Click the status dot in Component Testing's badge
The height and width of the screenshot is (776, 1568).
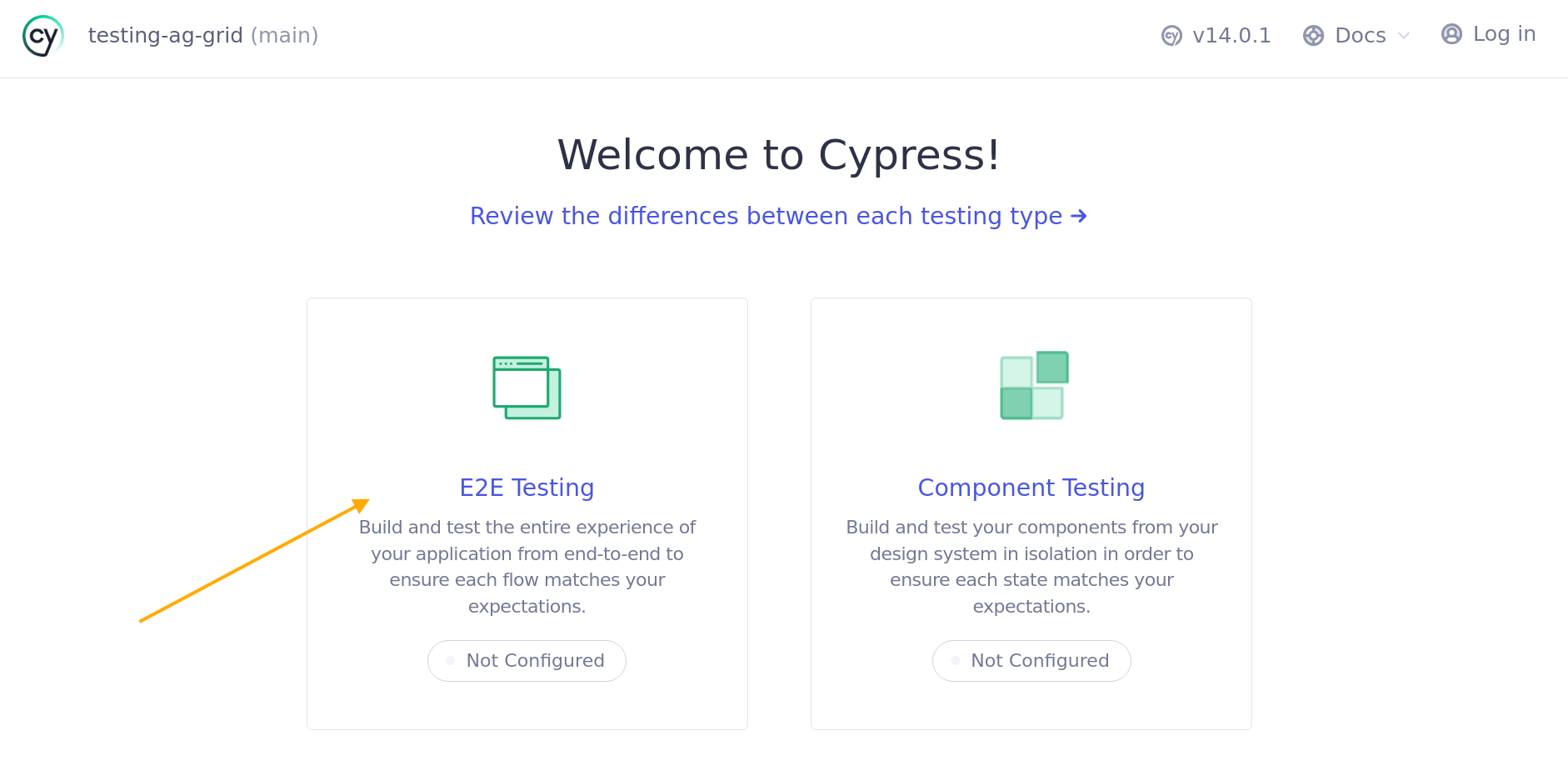click(x=955, y=660)
